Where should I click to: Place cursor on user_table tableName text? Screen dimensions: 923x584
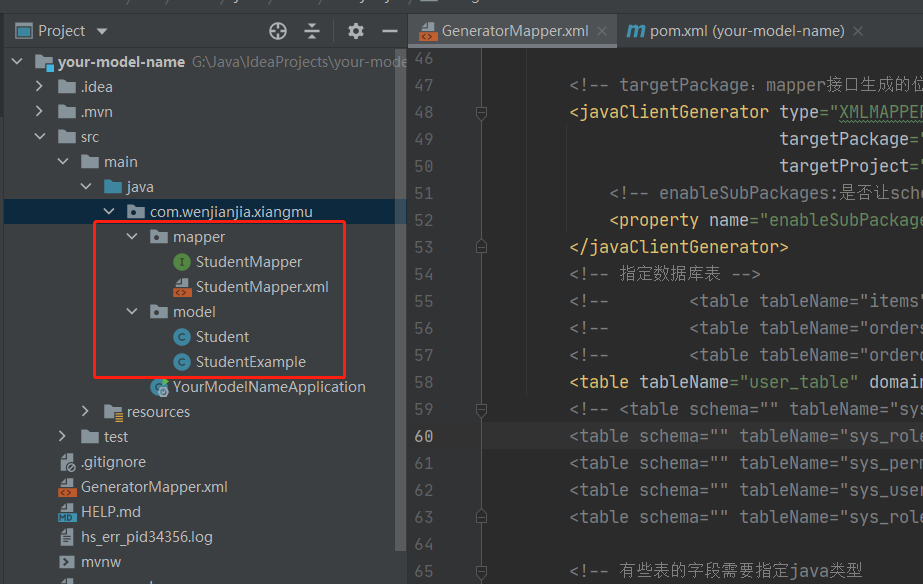pyautogui.click(x=799, y=382)
